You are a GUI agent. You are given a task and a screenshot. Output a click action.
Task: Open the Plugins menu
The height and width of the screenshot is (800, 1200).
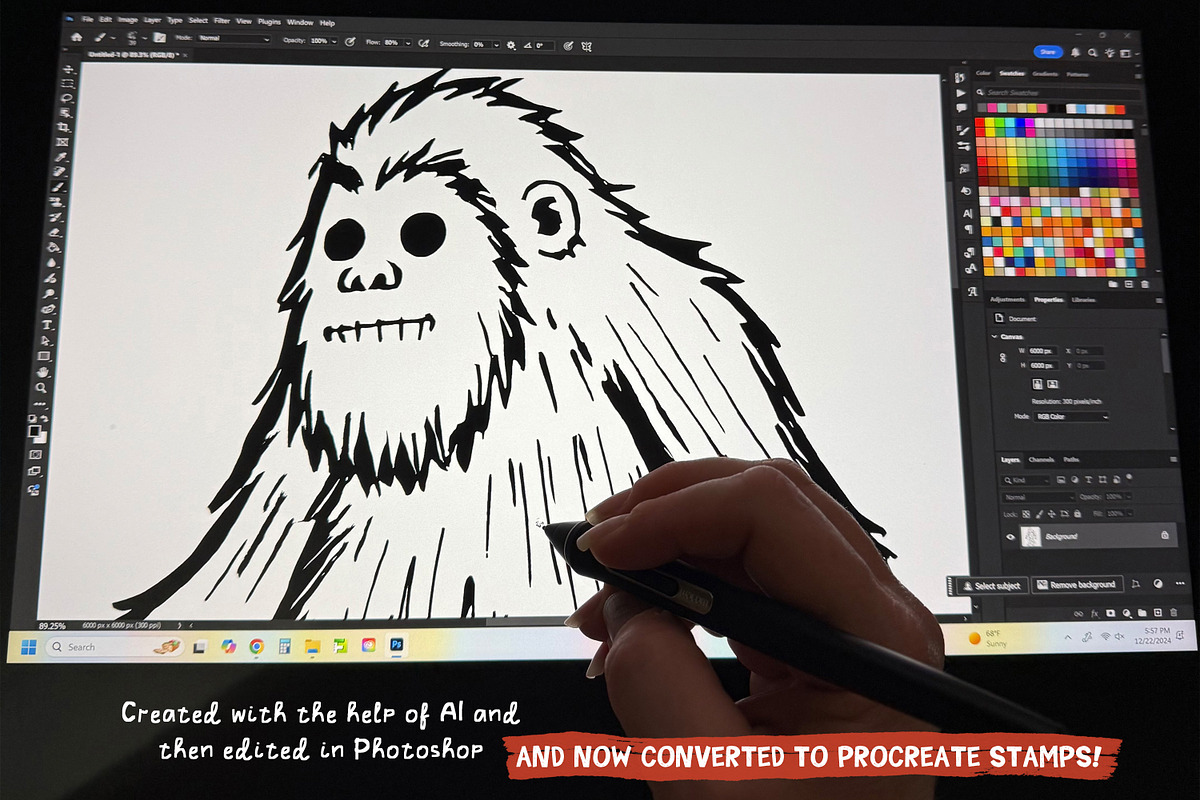269,22
